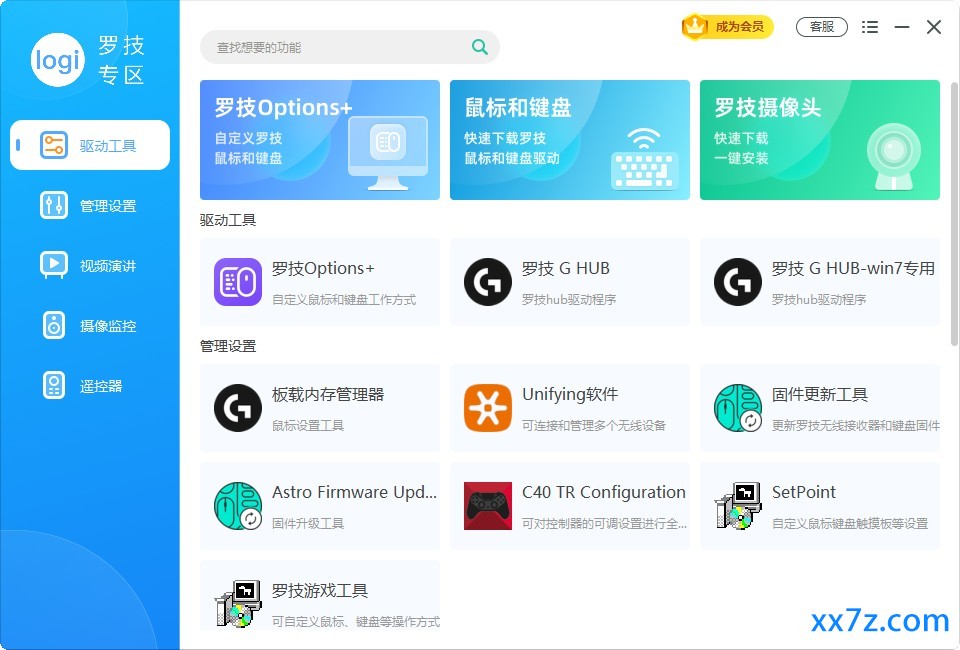Open 板载内存管理器 title
Image resolution: width=960 pixels, height=650 pixels.
(x=328, y=394)
